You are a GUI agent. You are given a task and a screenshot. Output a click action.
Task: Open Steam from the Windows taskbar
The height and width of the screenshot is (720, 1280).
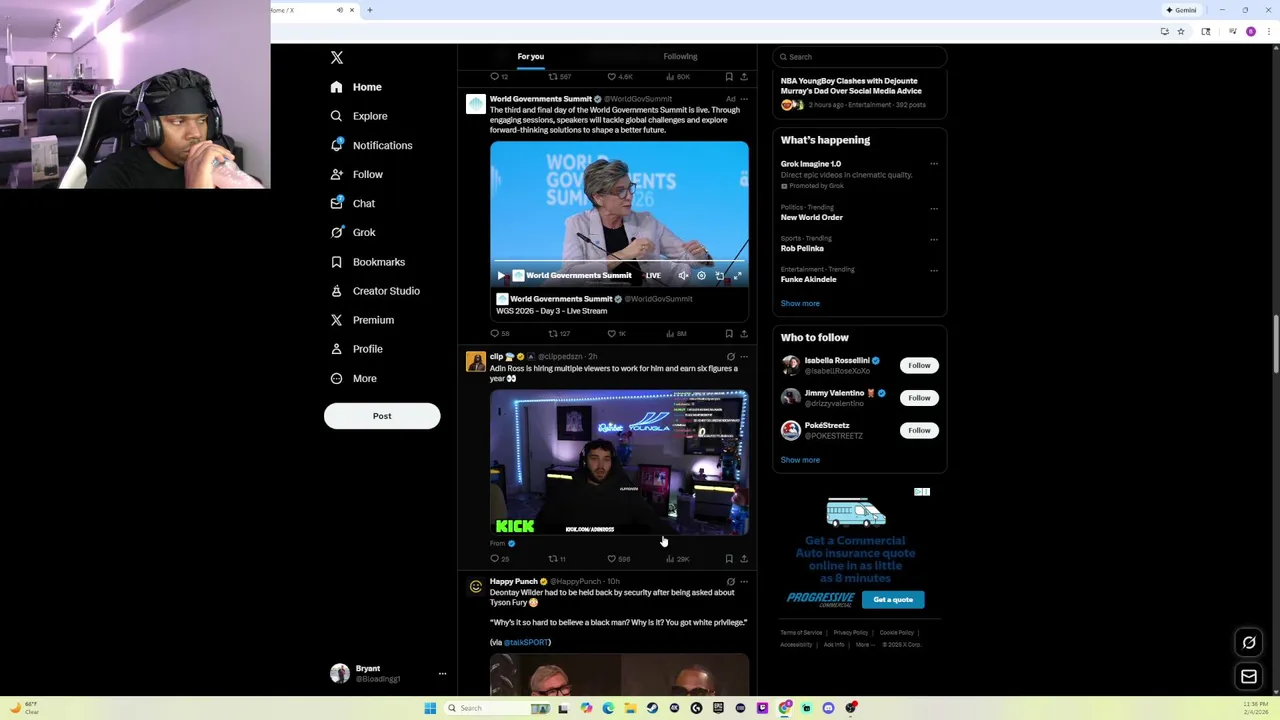tap(652, 708)
